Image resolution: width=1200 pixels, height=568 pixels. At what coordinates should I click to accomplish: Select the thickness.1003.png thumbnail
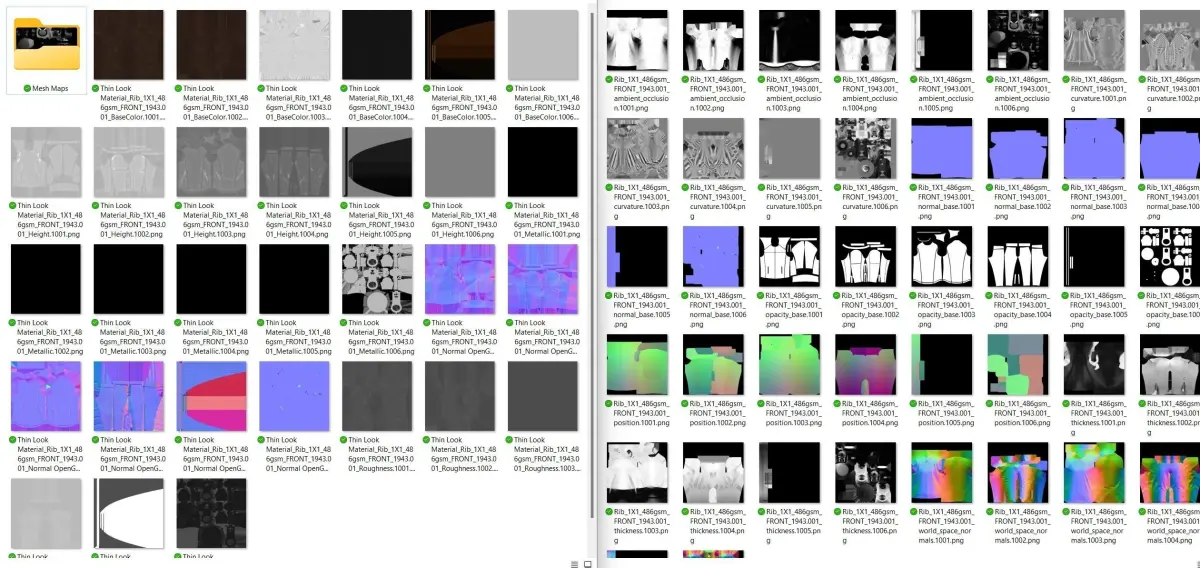pos(638,473)
